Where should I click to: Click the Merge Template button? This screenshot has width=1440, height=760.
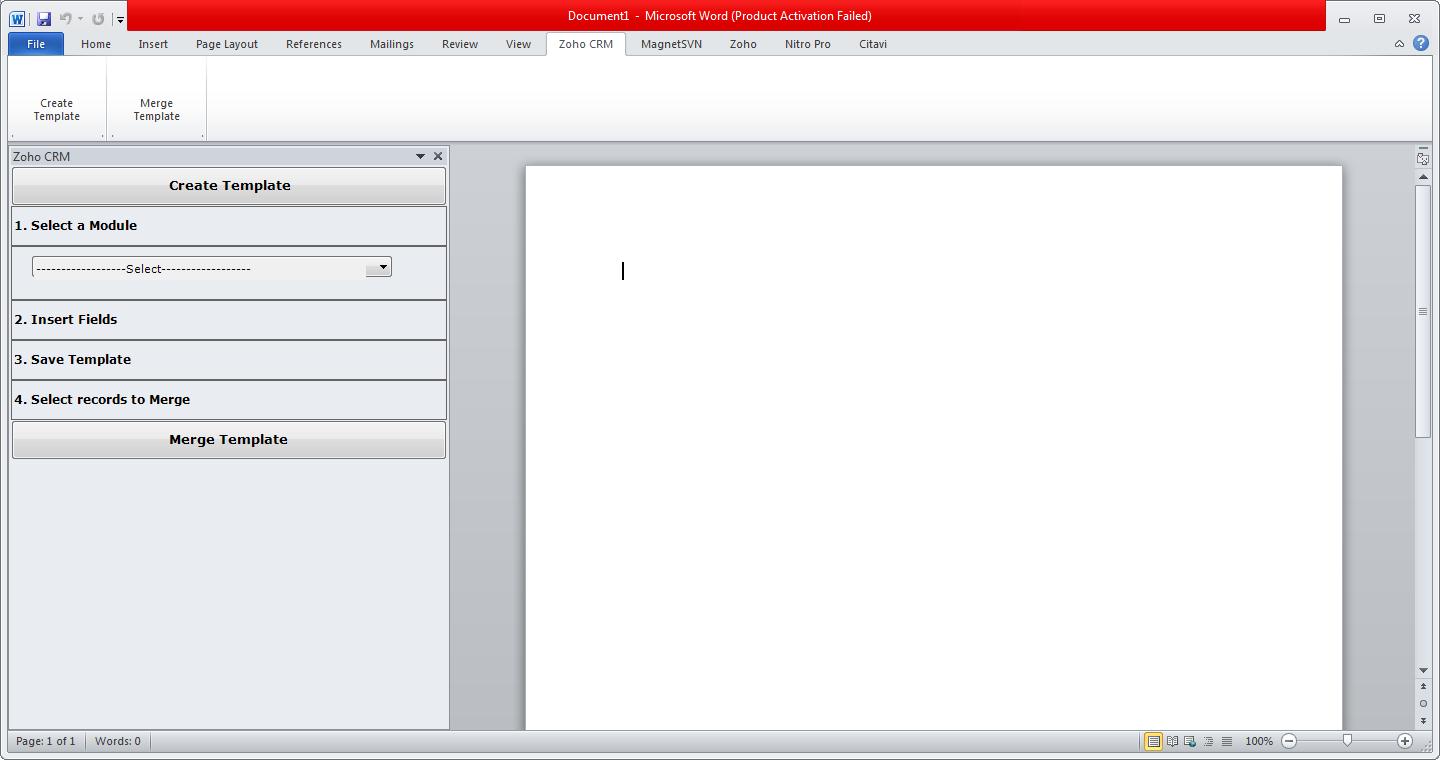point(228,439)
